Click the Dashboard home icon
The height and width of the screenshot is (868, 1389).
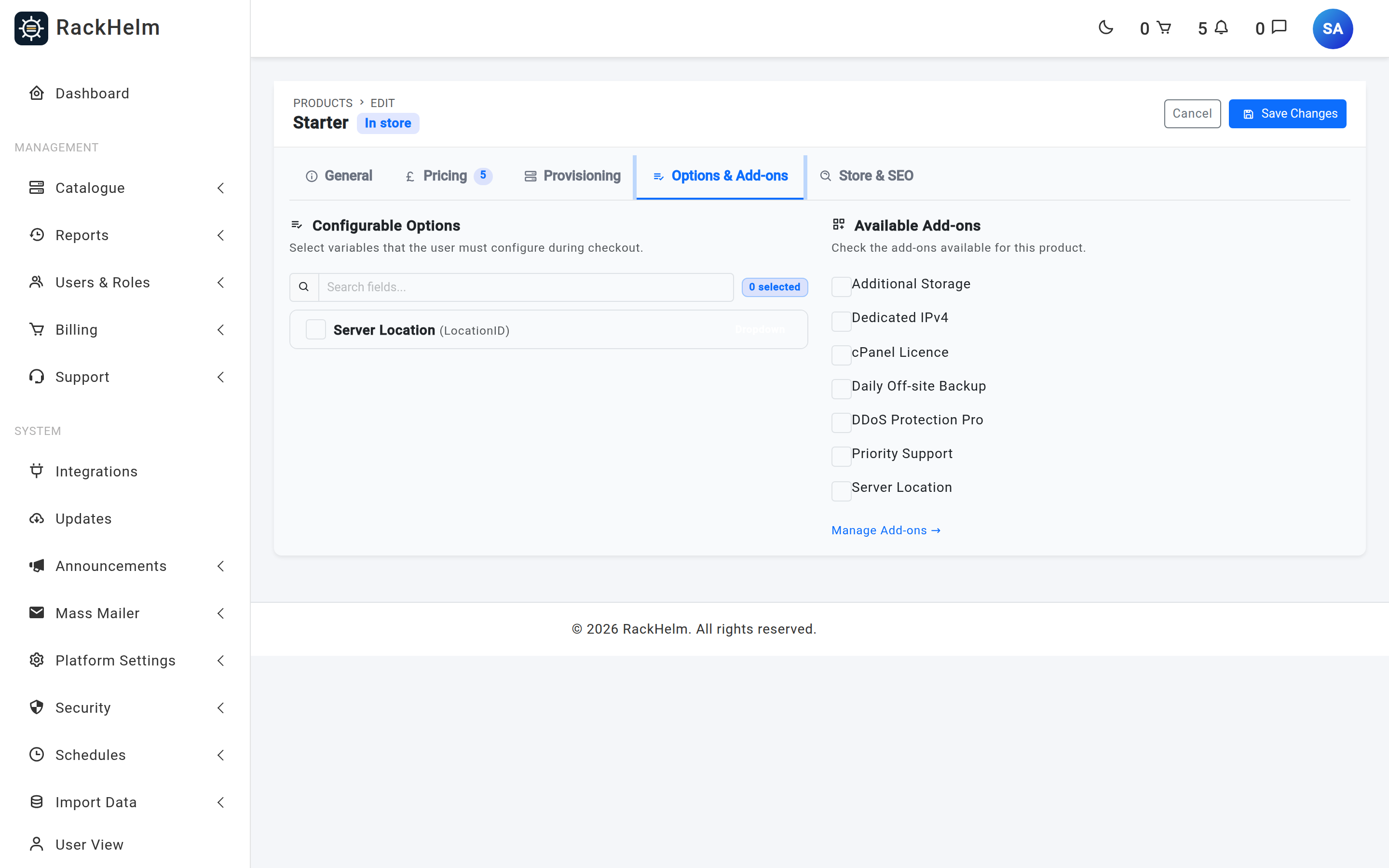coord(37,93)
